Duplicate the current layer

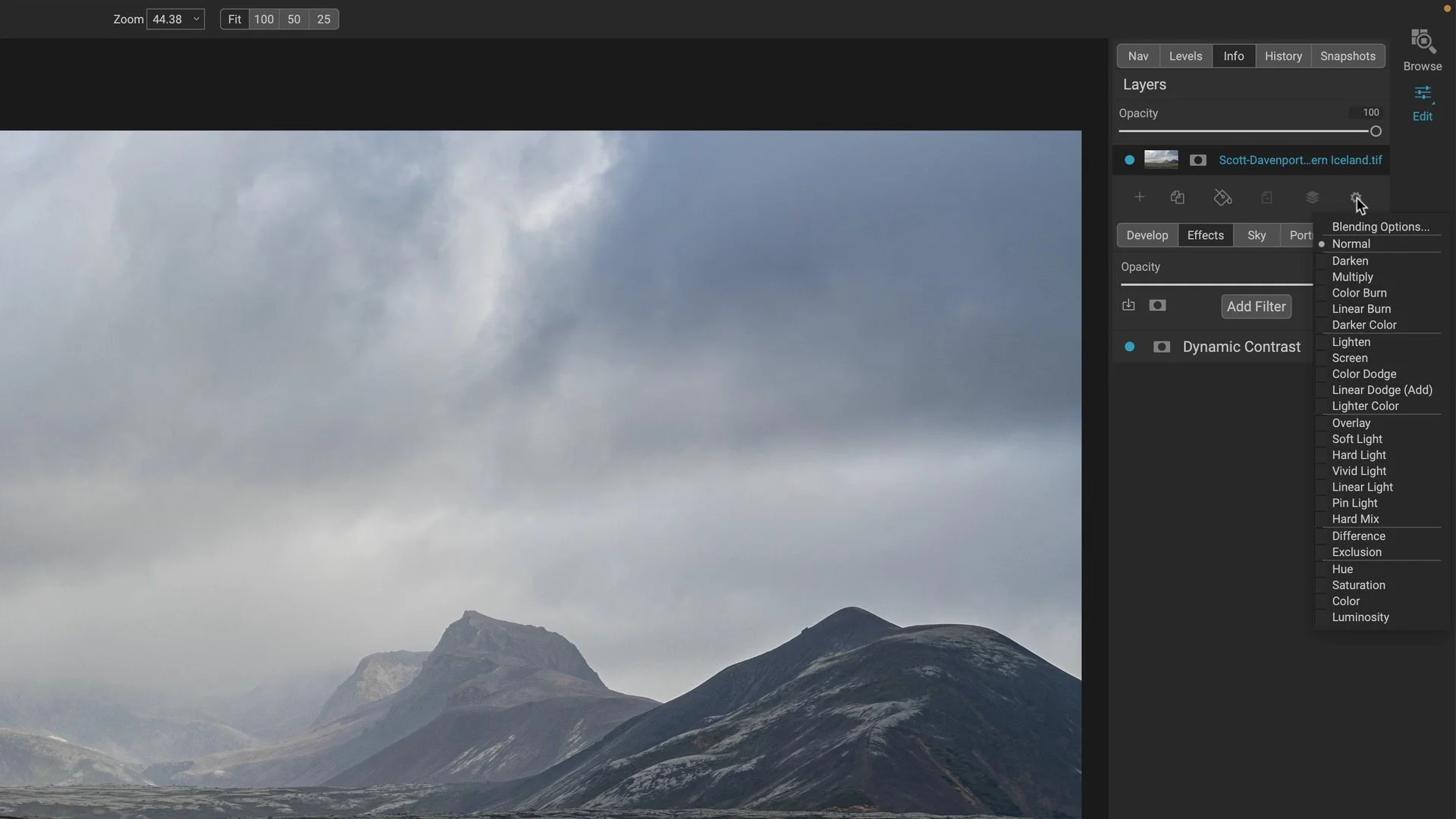click(1178, 197)
